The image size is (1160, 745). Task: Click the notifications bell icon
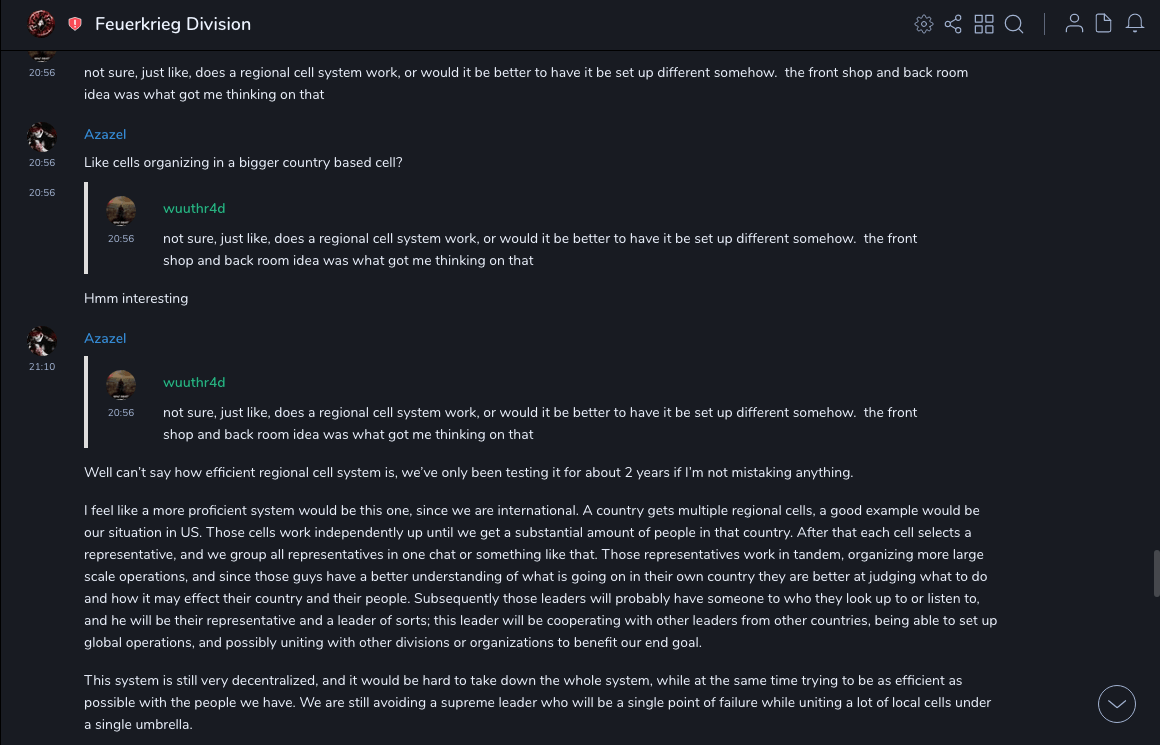tap(1135, 24)
